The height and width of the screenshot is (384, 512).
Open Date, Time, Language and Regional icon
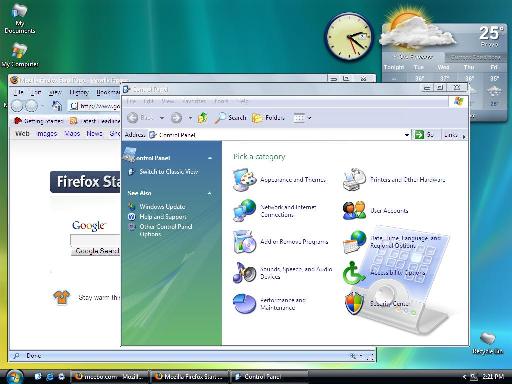(x=355, y=242)
